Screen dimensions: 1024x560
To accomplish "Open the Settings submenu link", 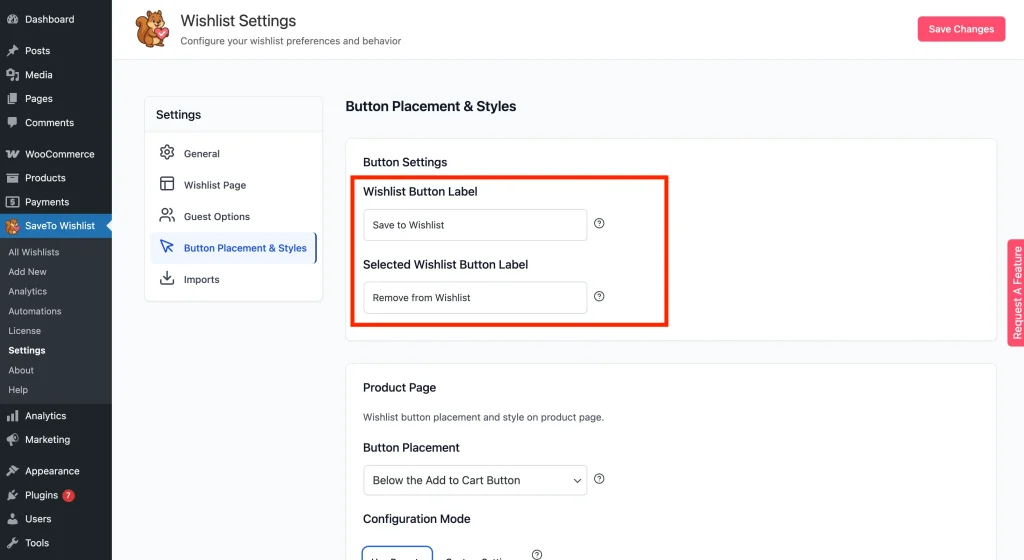I will 27,350.
